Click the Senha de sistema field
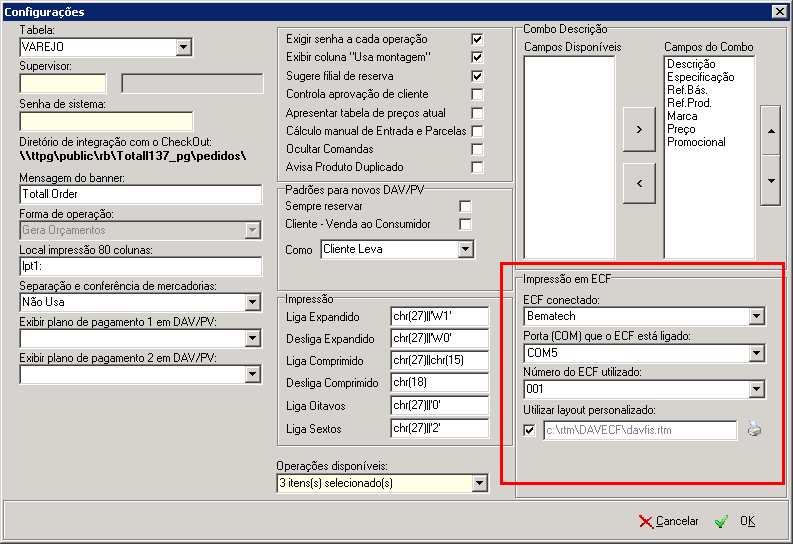 coord(106,121)
